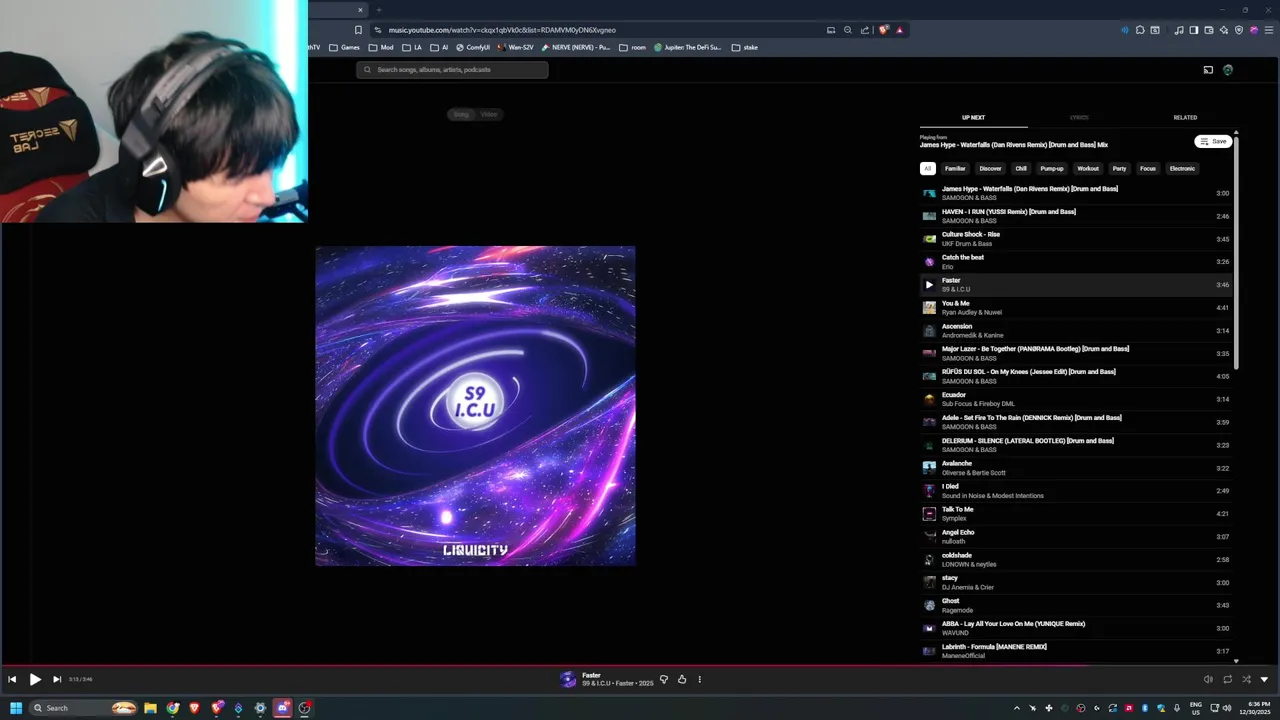
Task: Click the volume speaker icon in player bar
Action: [x=1208, y=679]
